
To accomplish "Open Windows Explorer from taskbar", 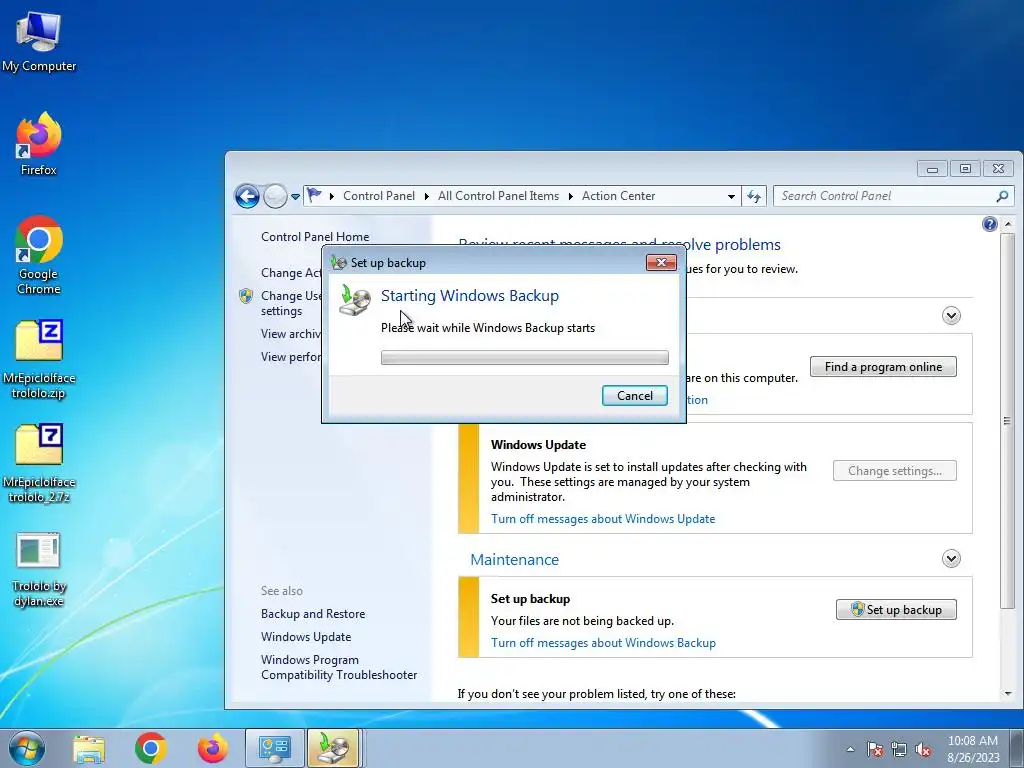I will [89, 748].
